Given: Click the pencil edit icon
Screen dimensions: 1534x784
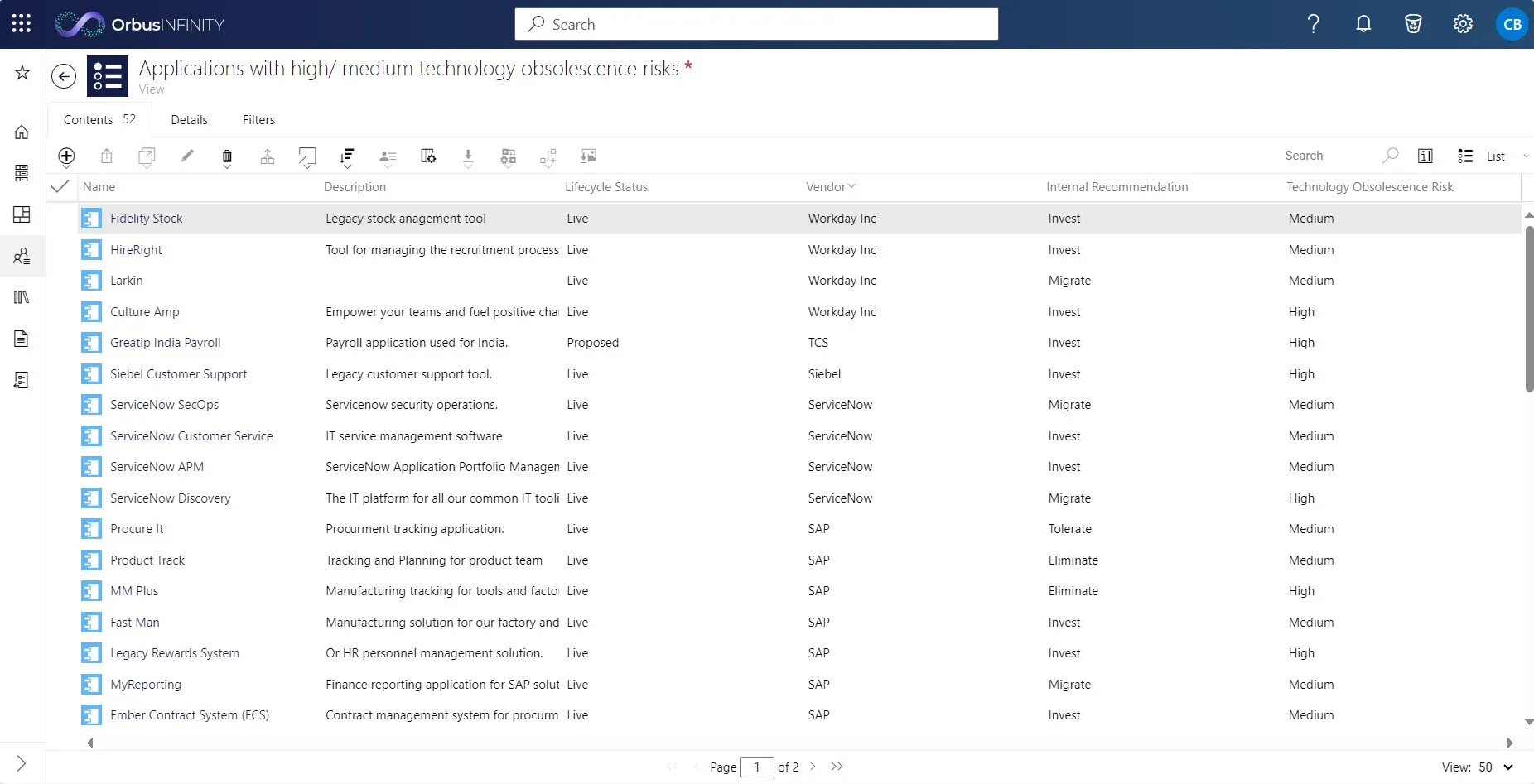Looking at the screenshot, I should [x=187, y=155].
